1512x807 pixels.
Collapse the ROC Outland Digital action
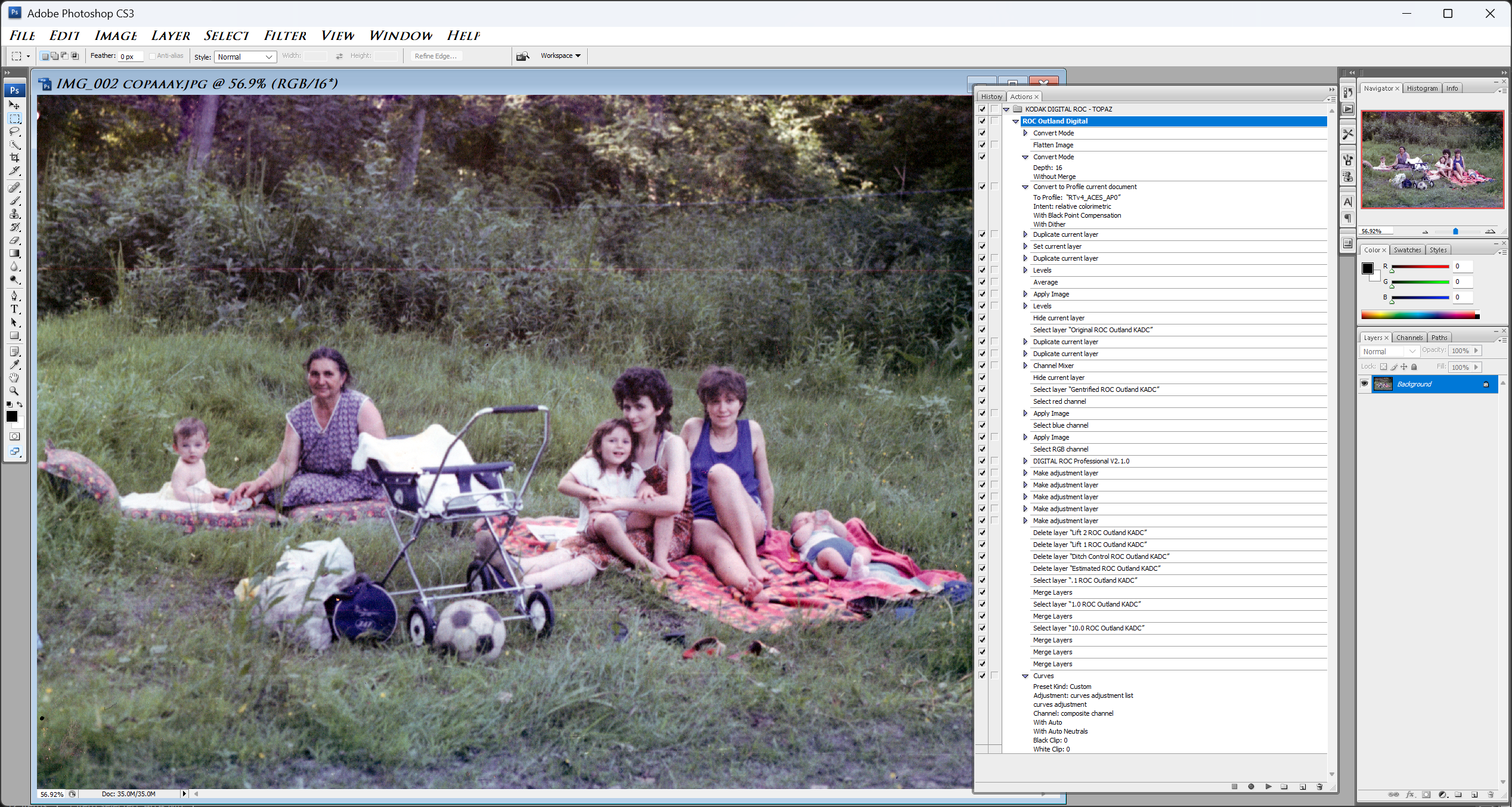1015,121
